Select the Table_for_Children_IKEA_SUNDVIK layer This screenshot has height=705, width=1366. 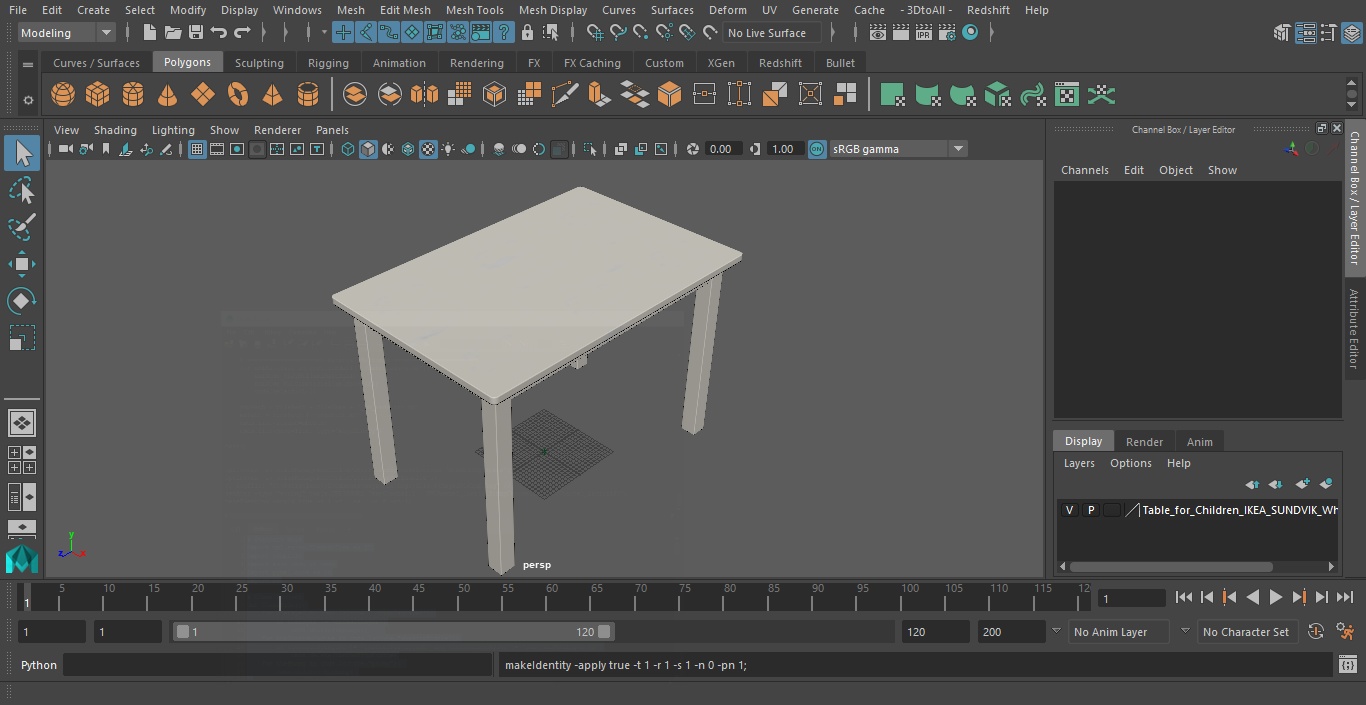[1239, 510]
